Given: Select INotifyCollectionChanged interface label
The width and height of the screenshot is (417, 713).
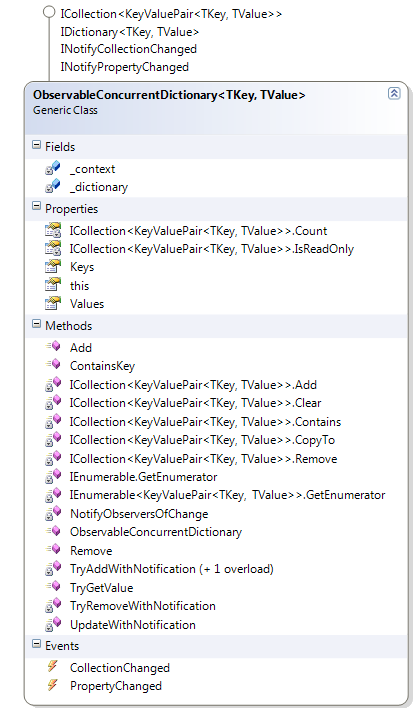Looking at the screenshot, I should tap(129, 49).
